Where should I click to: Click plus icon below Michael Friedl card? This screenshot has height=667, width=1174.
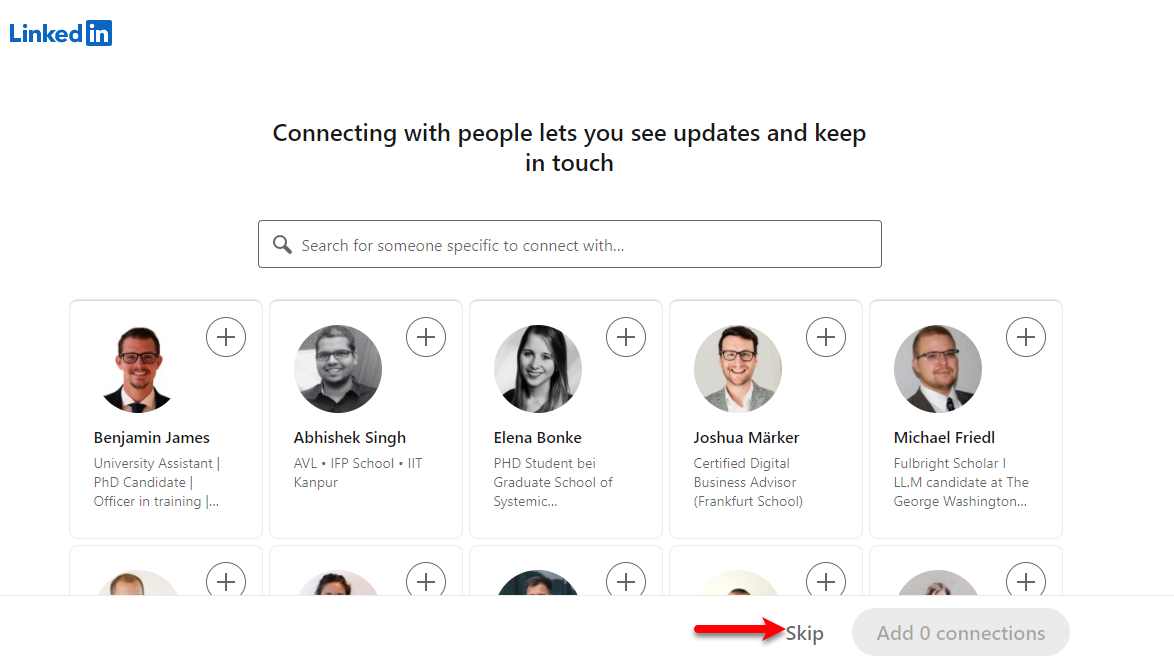(x=1026, y=581)
